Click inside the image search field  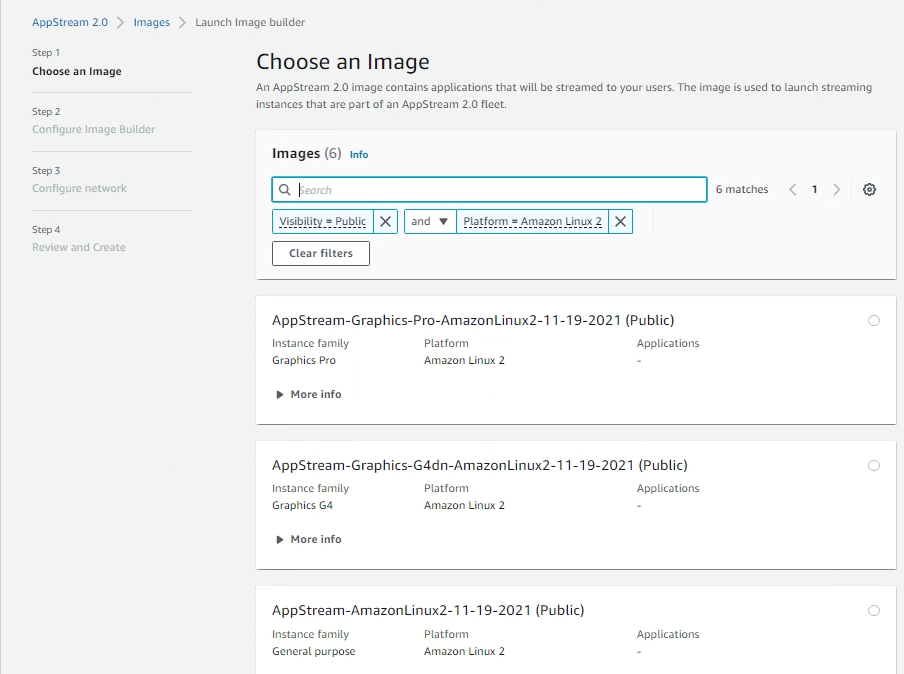click(x=488, y=189)
